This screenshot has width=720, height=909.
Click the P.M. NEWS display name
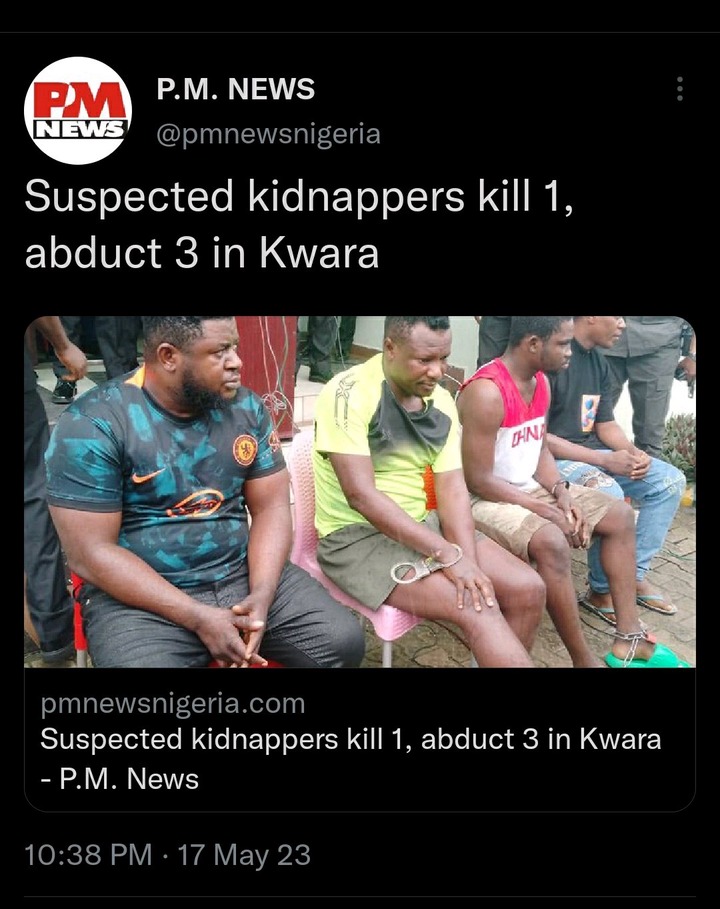[235, 89]
